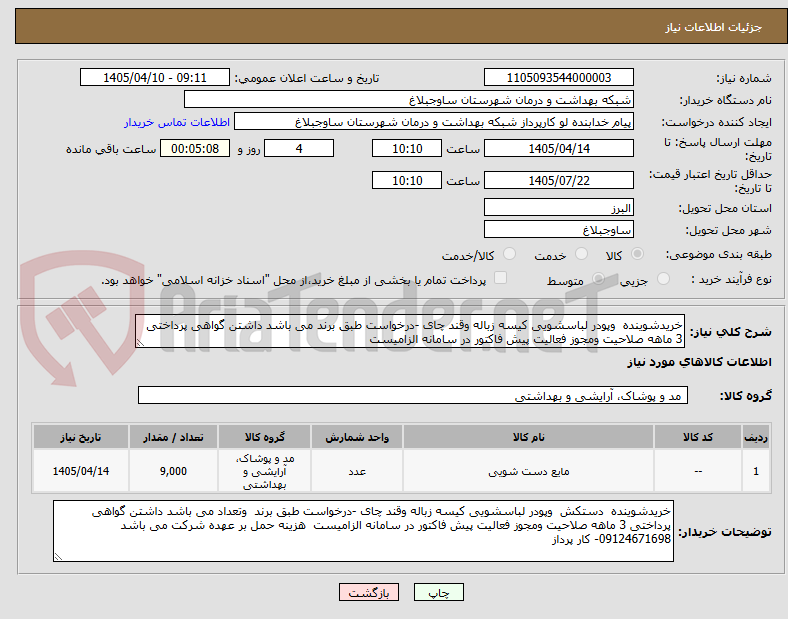
Task: Click the ردیف column header
Action: click(x=756, y=437)
